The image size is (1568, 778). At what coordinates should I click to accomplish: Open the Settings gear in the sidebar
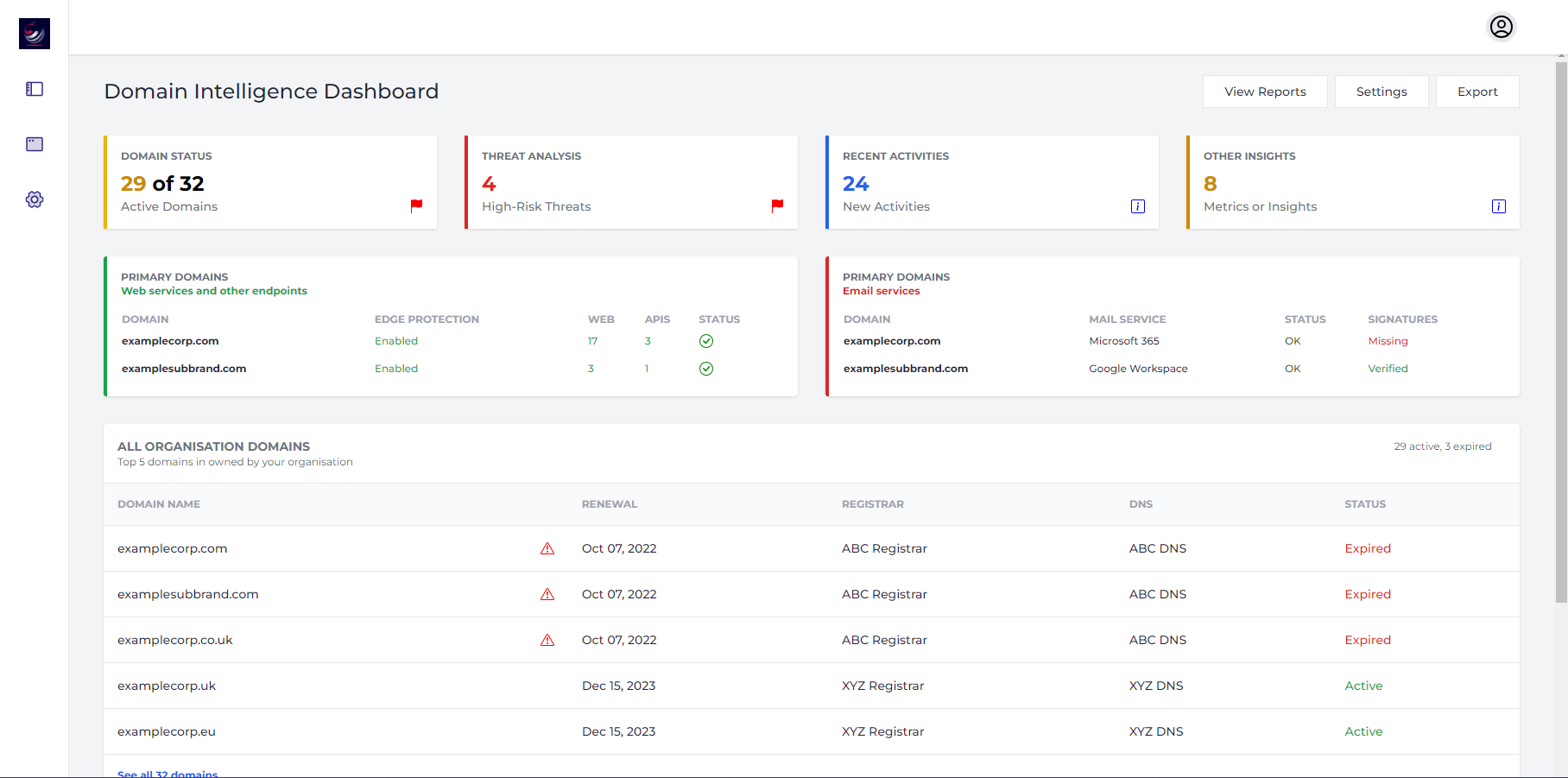point(34,199)
